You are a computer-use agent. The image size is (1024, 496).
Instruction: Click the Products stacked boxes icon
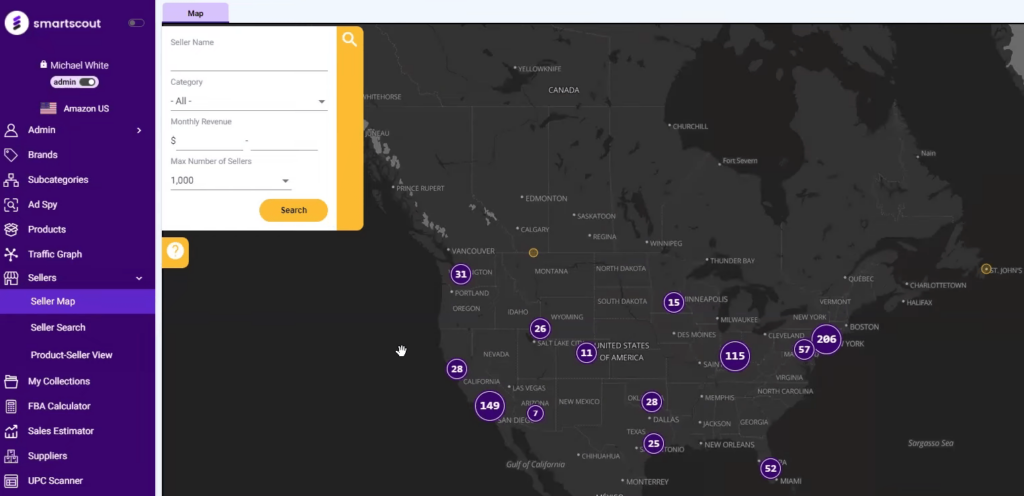pyautogui.click(x=10, y=230)
